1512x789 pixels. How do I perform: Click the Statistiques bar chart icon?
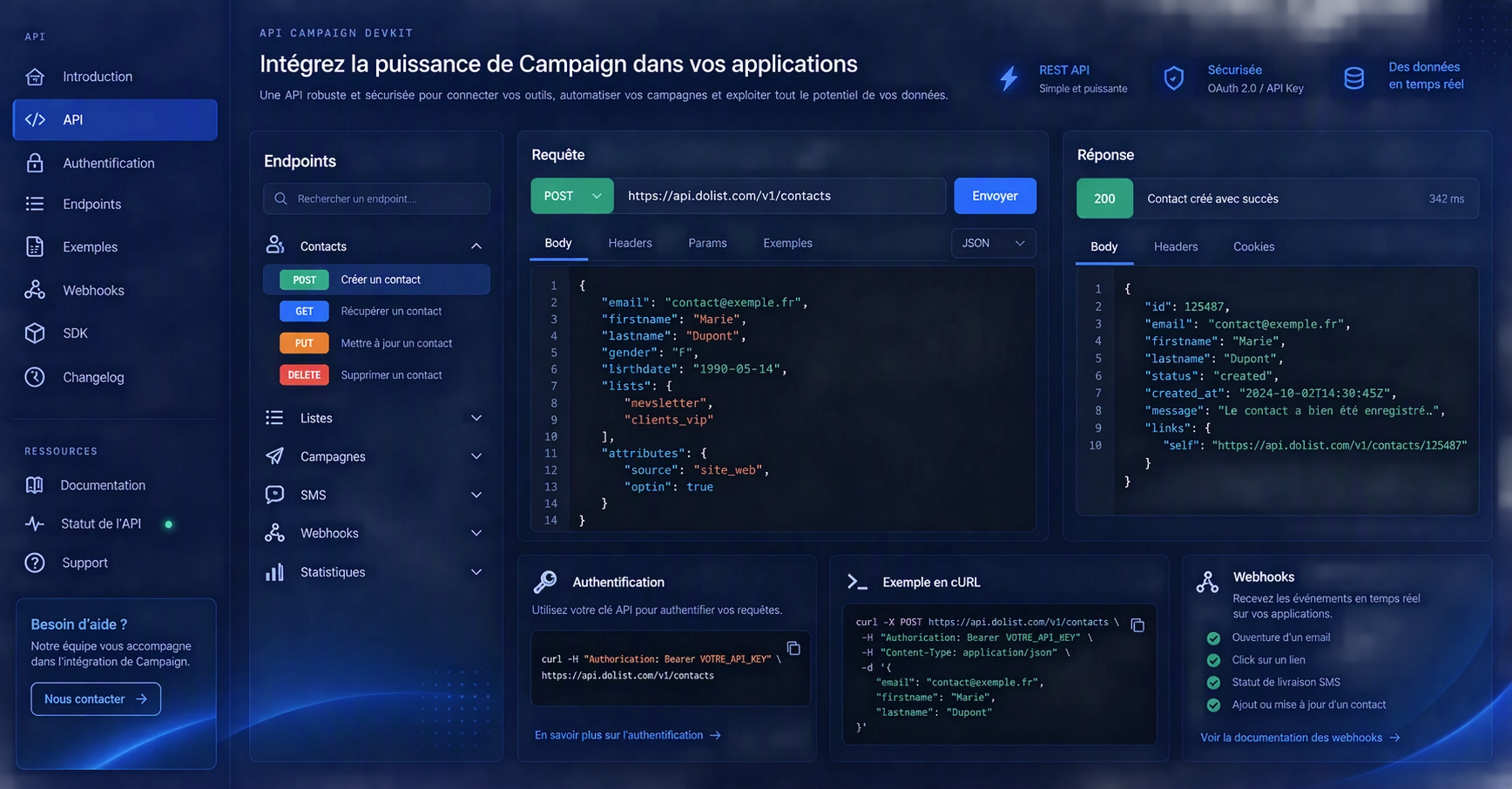click(274, 571)
